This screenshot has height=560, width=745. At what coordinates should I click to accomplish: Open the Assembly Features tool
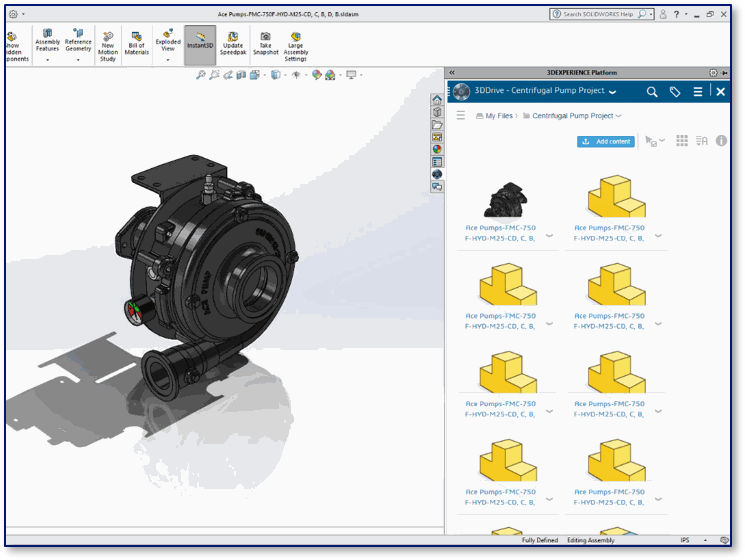click(48, 41)
